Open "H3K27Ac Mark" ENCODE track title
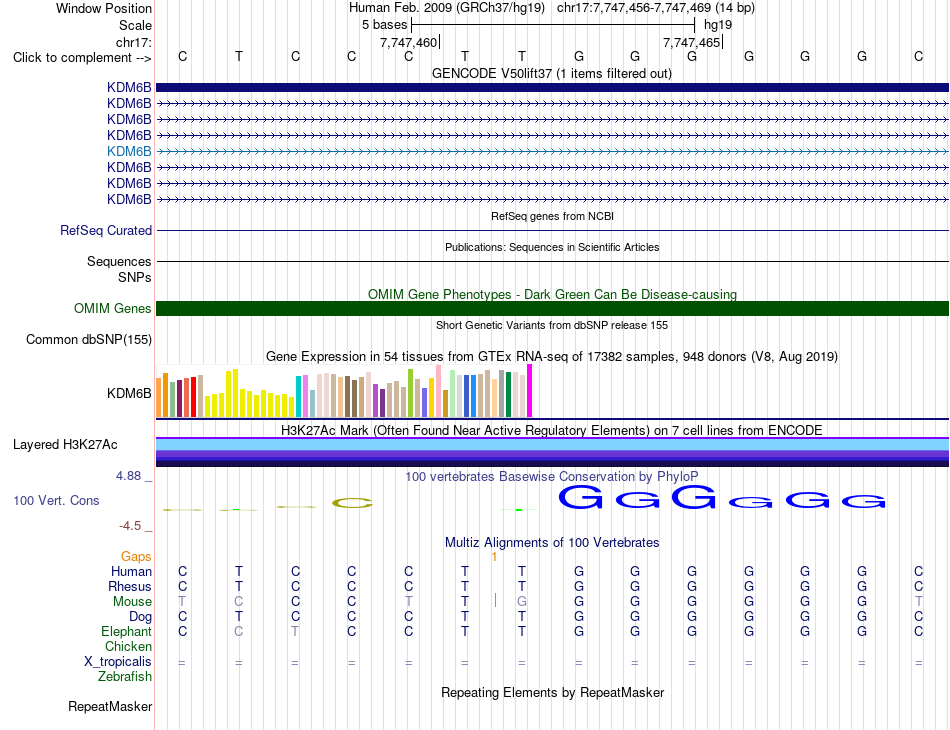This screenshot has height=730, width=950. pyautogui.click(x=552, y=431)
